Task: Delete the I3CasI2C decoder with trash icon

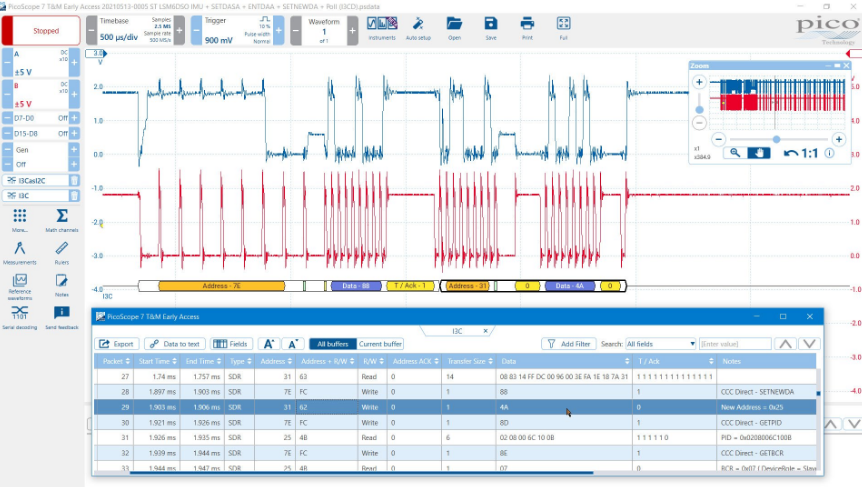Action: [x=72, y=180]
